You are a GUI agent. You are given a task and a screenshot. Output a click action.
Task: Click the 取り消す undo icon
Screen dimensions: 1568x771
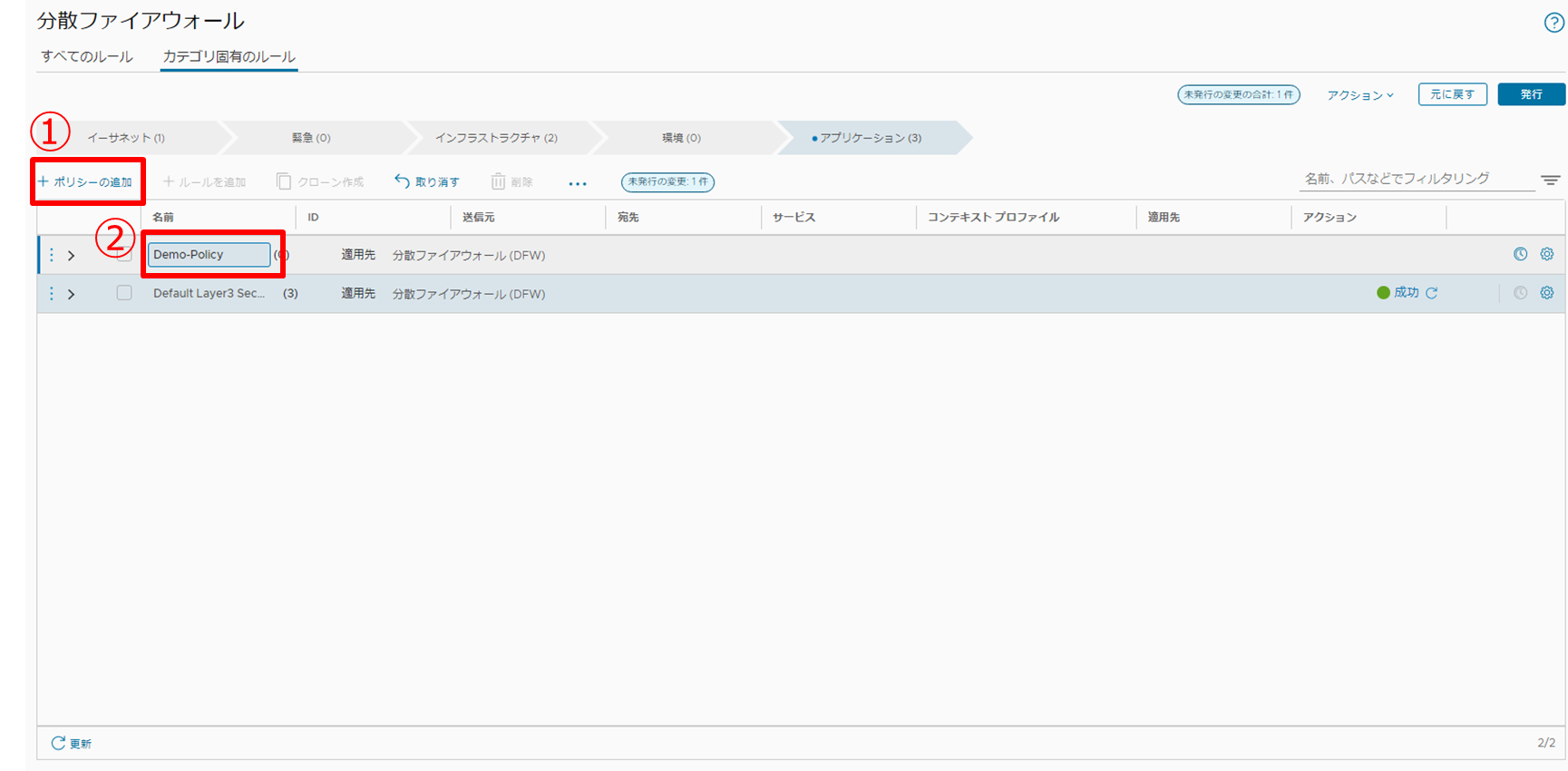click(x=402, y=181)
